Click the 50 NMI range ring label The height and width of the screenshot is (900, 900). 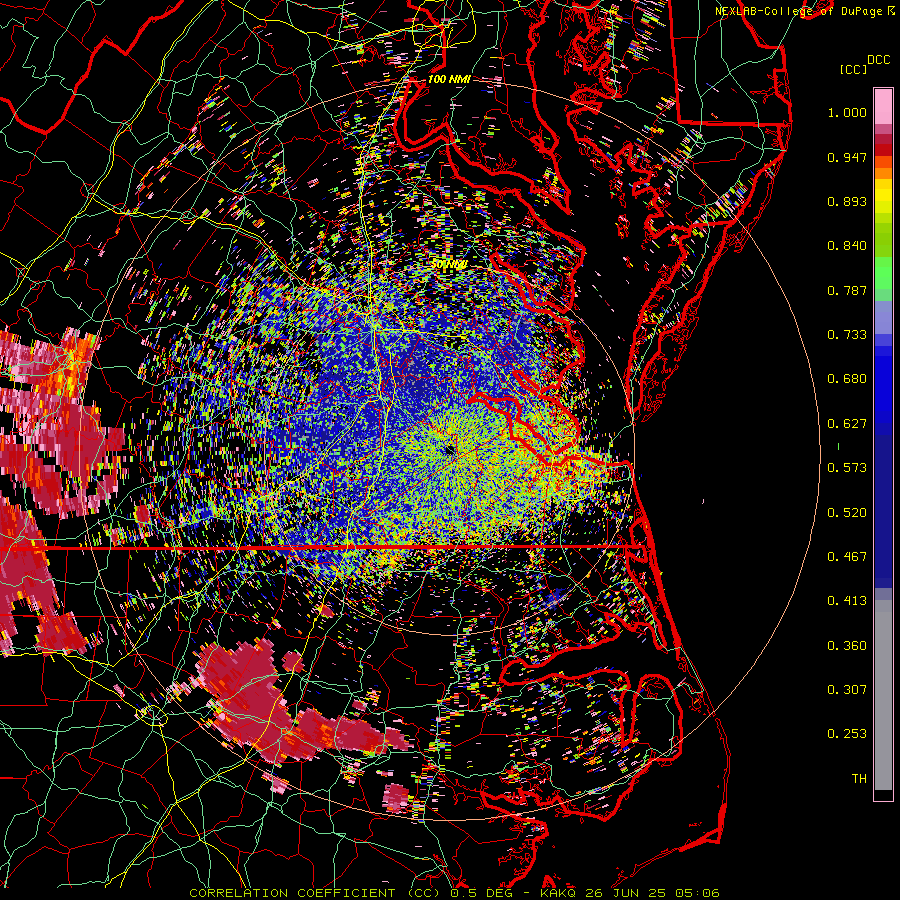(449, 265)
